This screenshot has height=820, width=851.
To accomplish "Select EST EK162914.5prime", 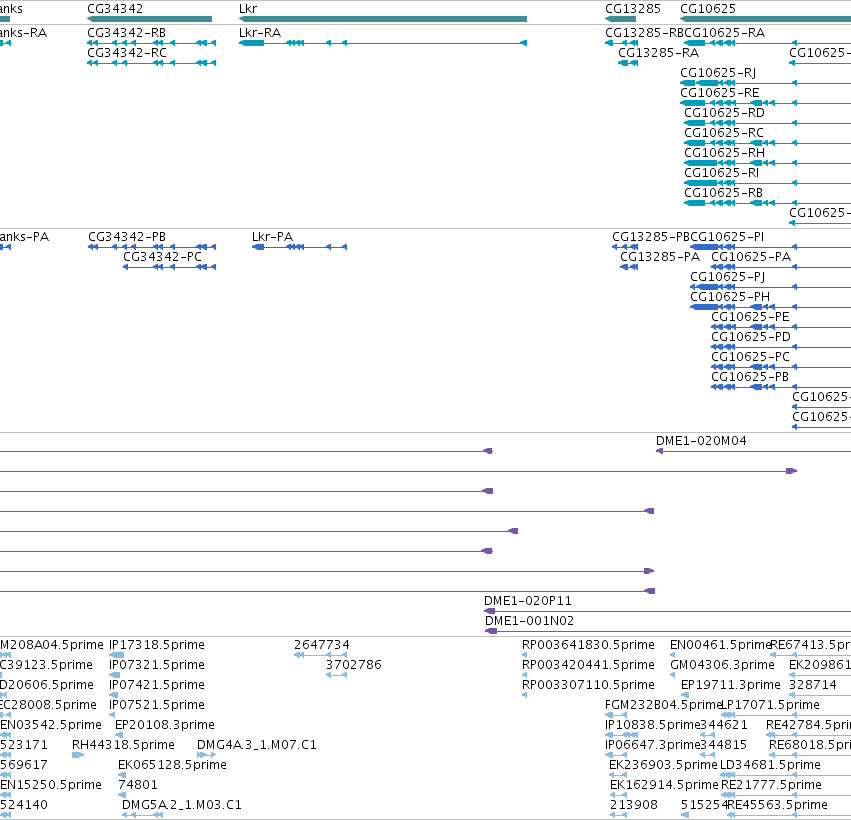I will point(664,786).
